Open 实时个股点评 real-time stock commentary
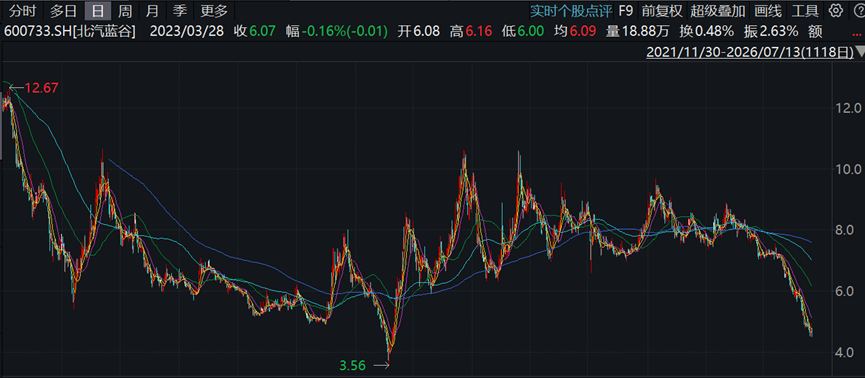Screen dimensions: 865x378 click(571, 10)
